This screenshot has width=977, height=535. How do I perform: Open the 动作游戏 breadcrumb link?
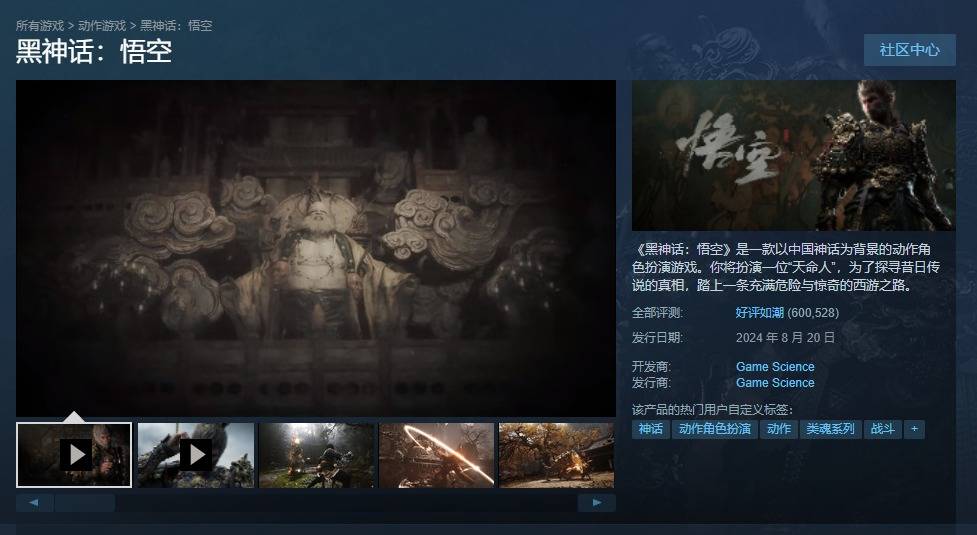point(101,25)
